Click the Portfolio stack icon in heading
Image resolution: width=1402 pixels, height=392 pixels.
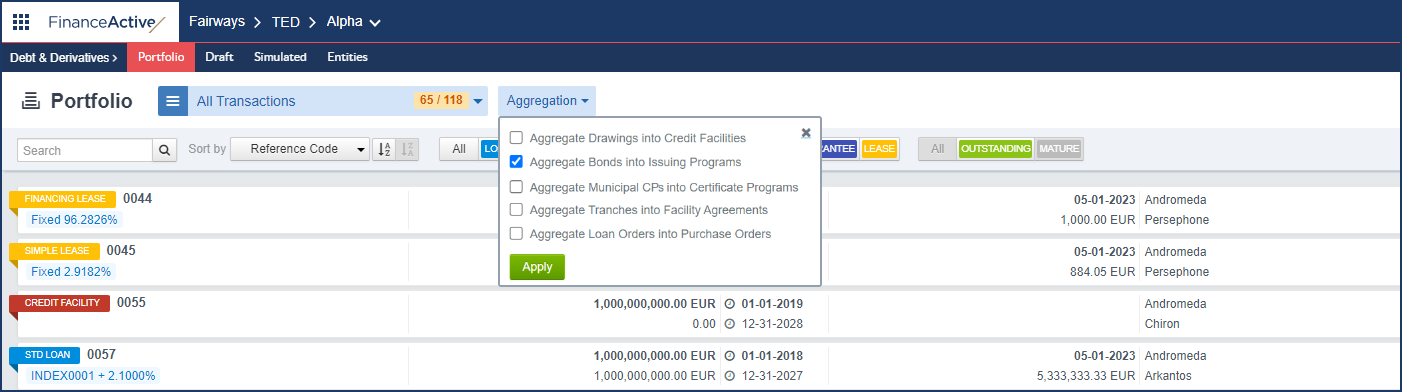(x=30, y=100)
